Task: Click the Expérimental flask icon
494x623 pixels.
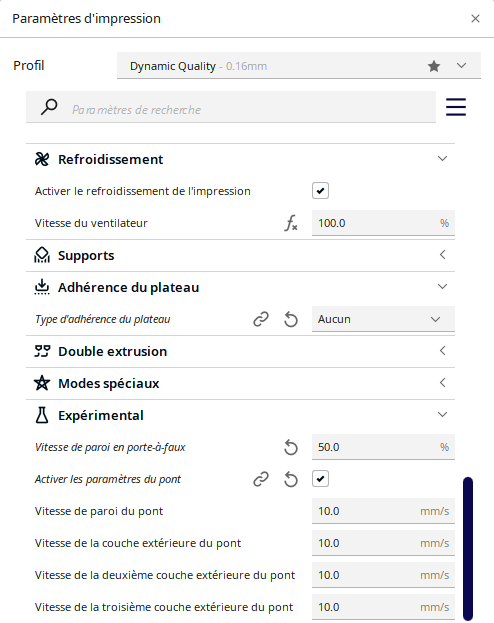Action: tap(42, 415)
